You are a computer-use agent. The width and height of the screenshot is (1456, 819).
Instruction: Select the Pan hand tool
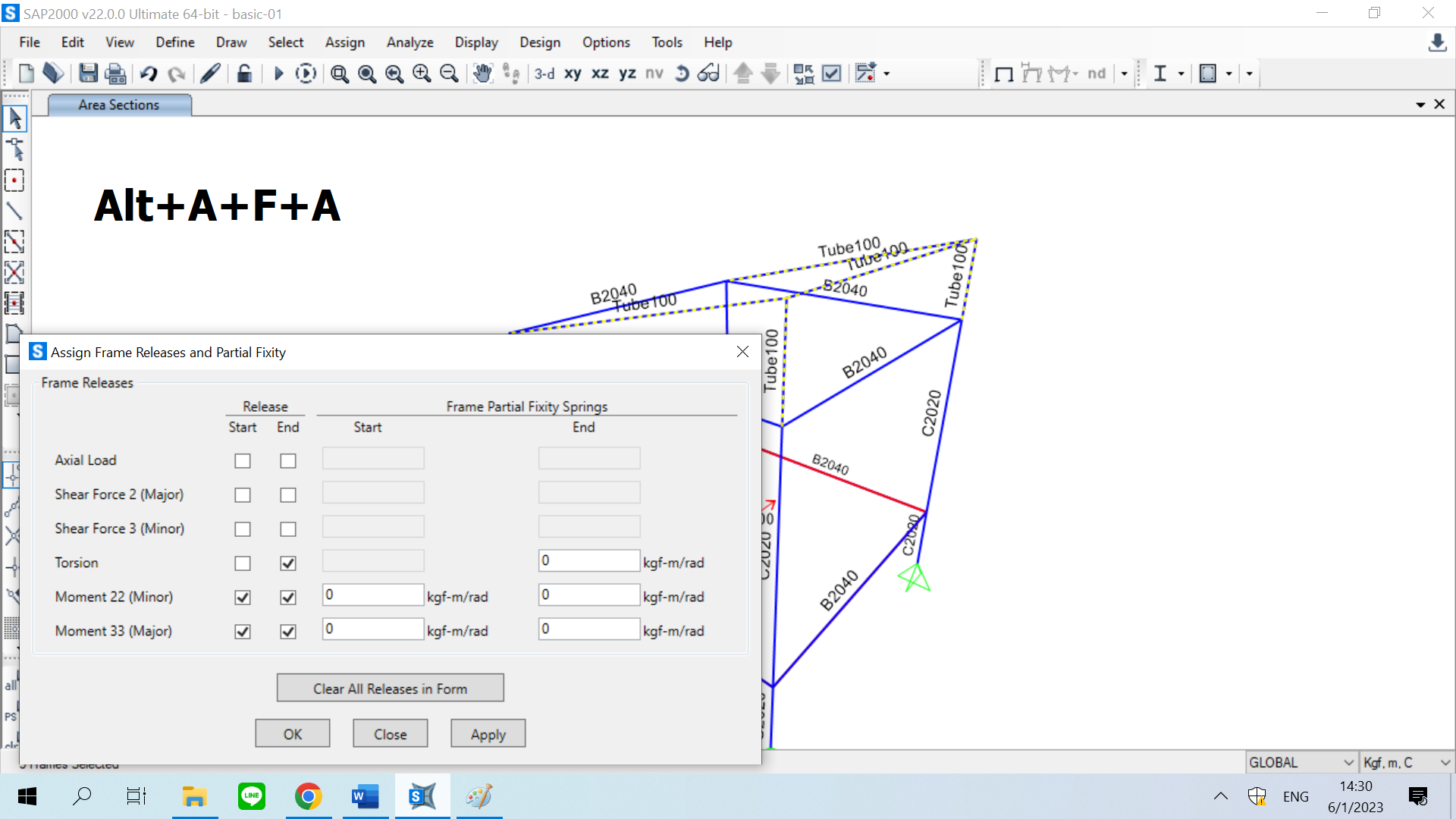click(482, 74)
